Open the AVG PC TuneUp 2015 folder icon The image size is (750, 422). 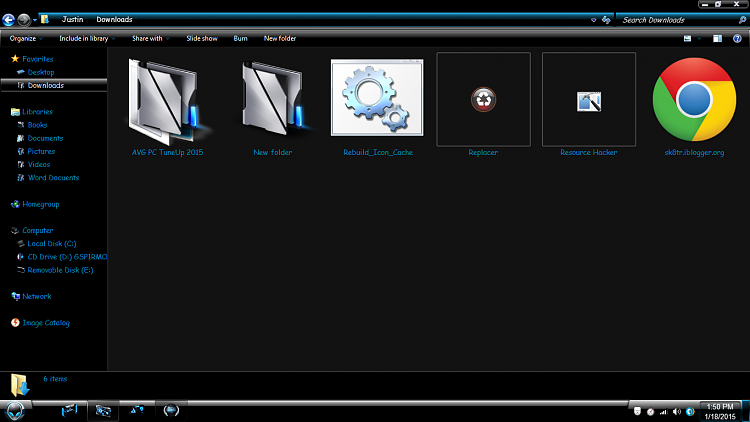pos(167,101)
